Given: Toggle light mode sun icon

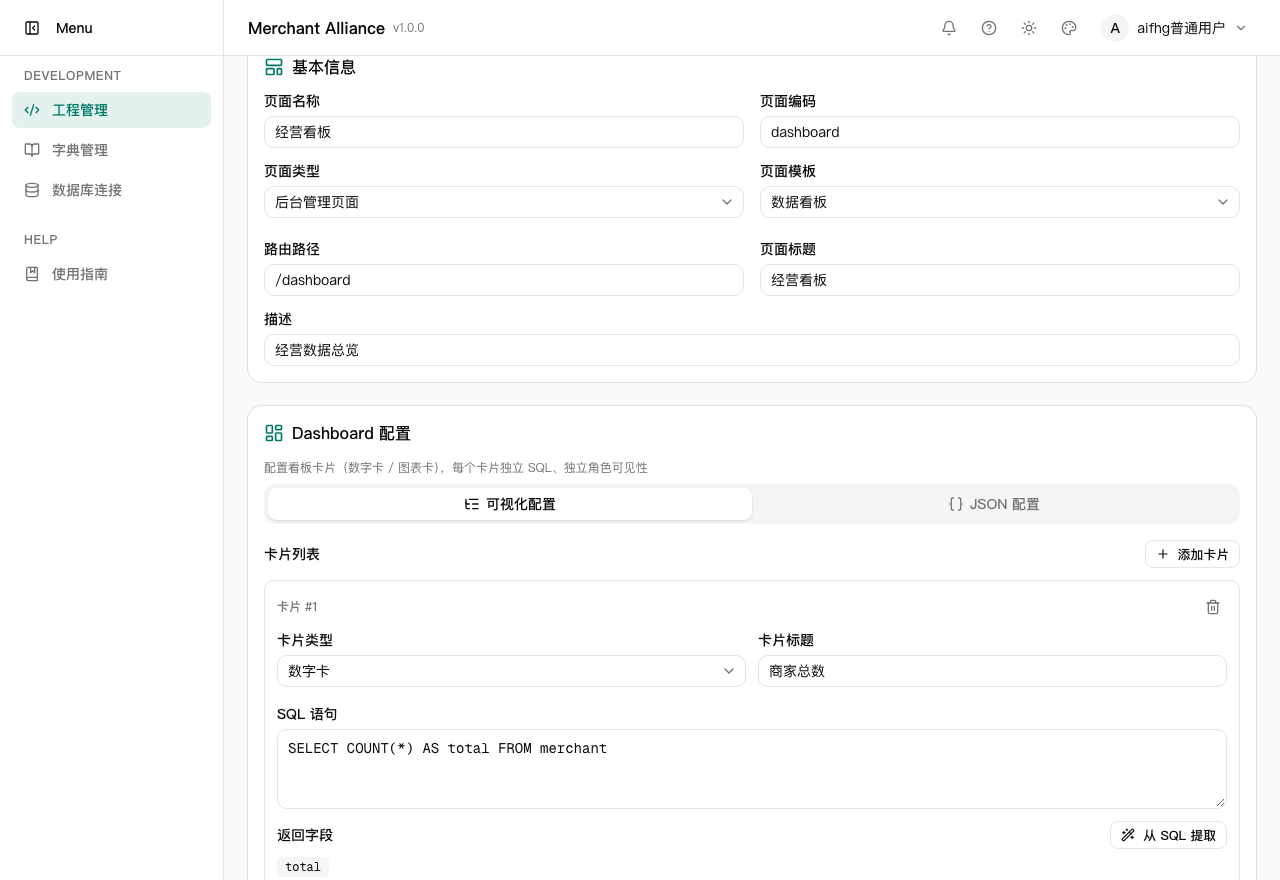Looking at the screenshot, I should (1029, 28).
